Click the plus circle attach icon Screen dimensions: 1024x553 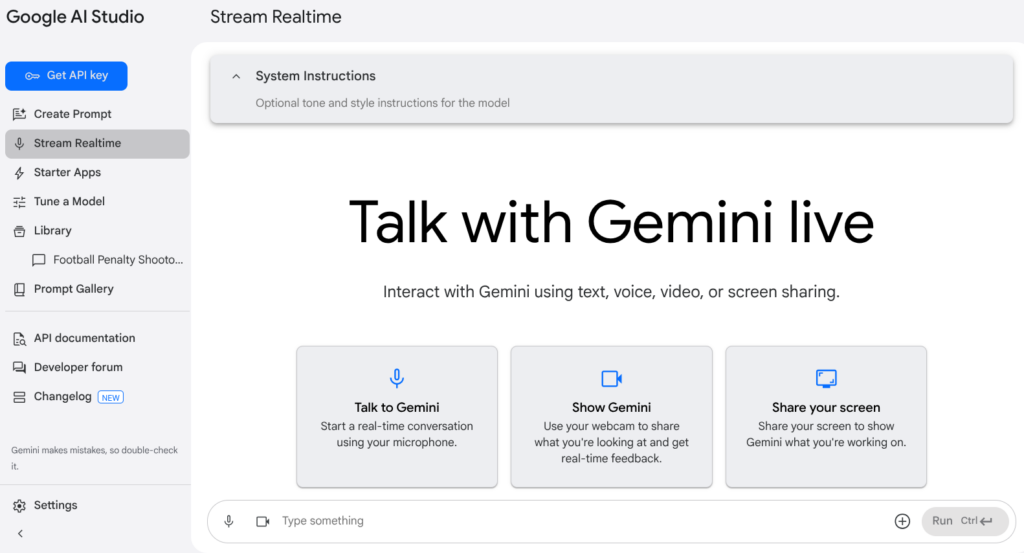pos(902,521)
